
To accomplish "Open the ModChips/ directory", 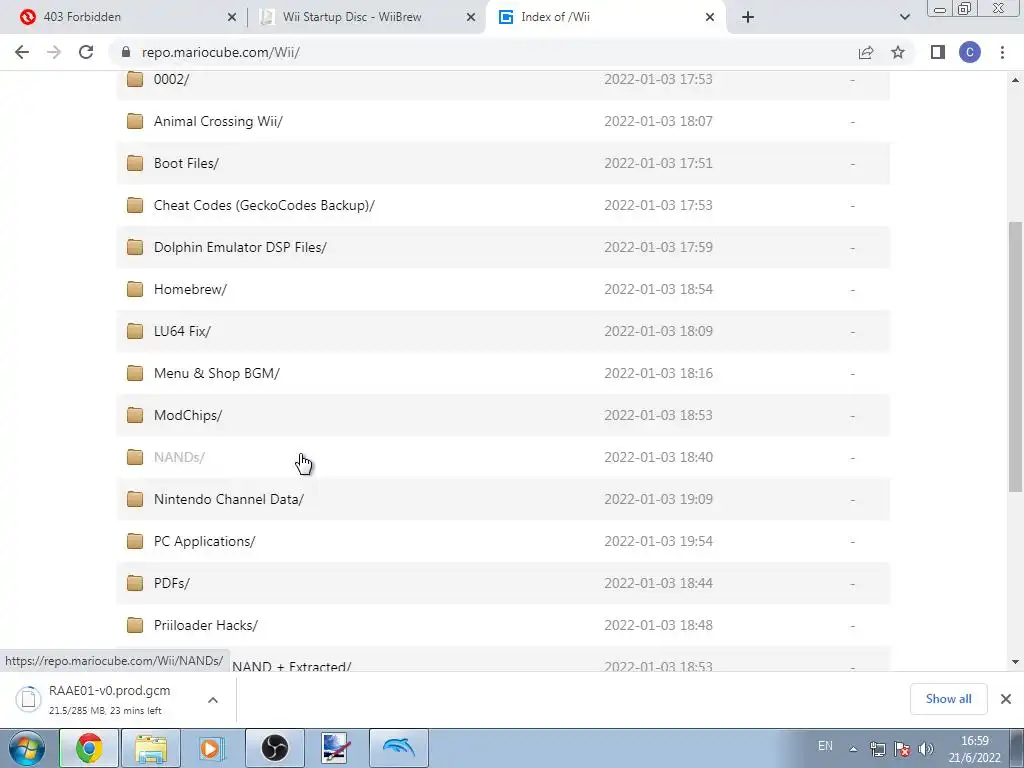I will [187, 415].
